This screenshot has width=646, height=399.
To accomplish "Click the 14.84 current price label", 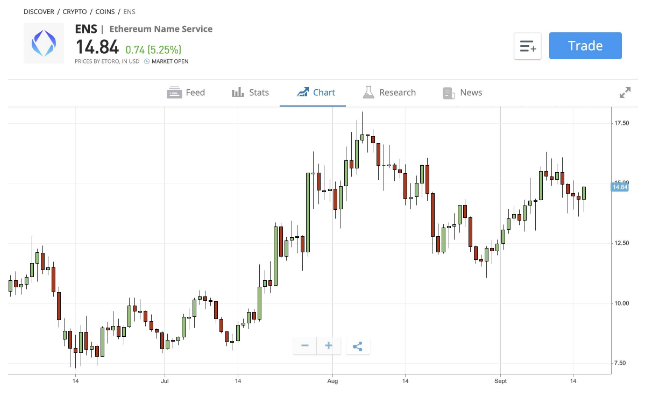I will (x=620, y=187).
